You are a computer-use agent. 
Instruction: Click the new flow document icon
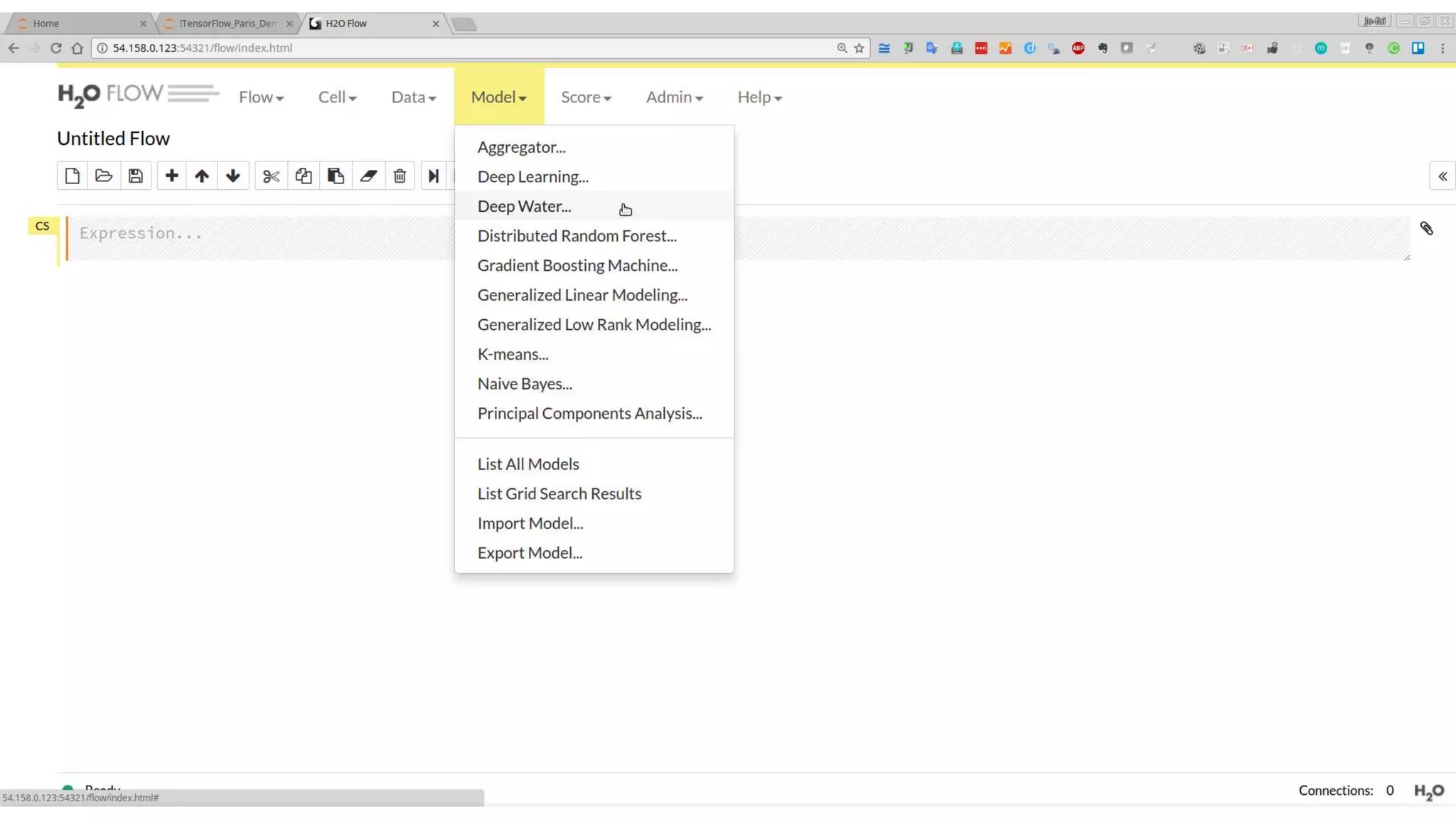[x=72, y=176]
